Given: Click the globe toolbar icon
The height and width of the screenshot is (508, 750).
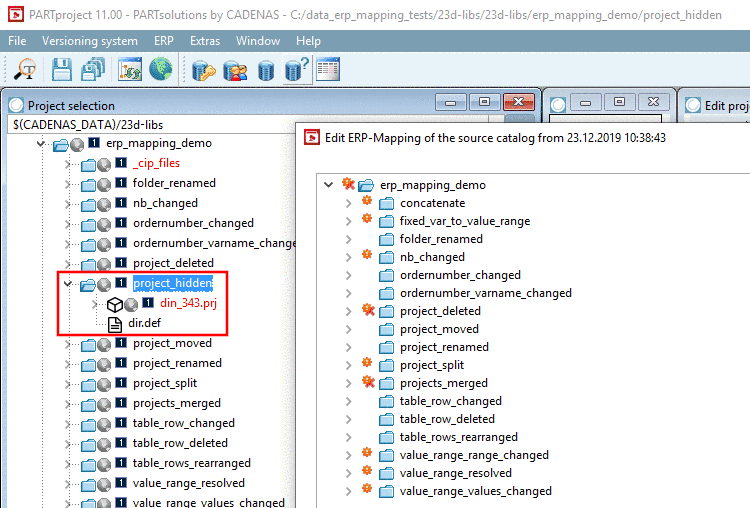Looking at the screenshot, I should tap(161, 69).
